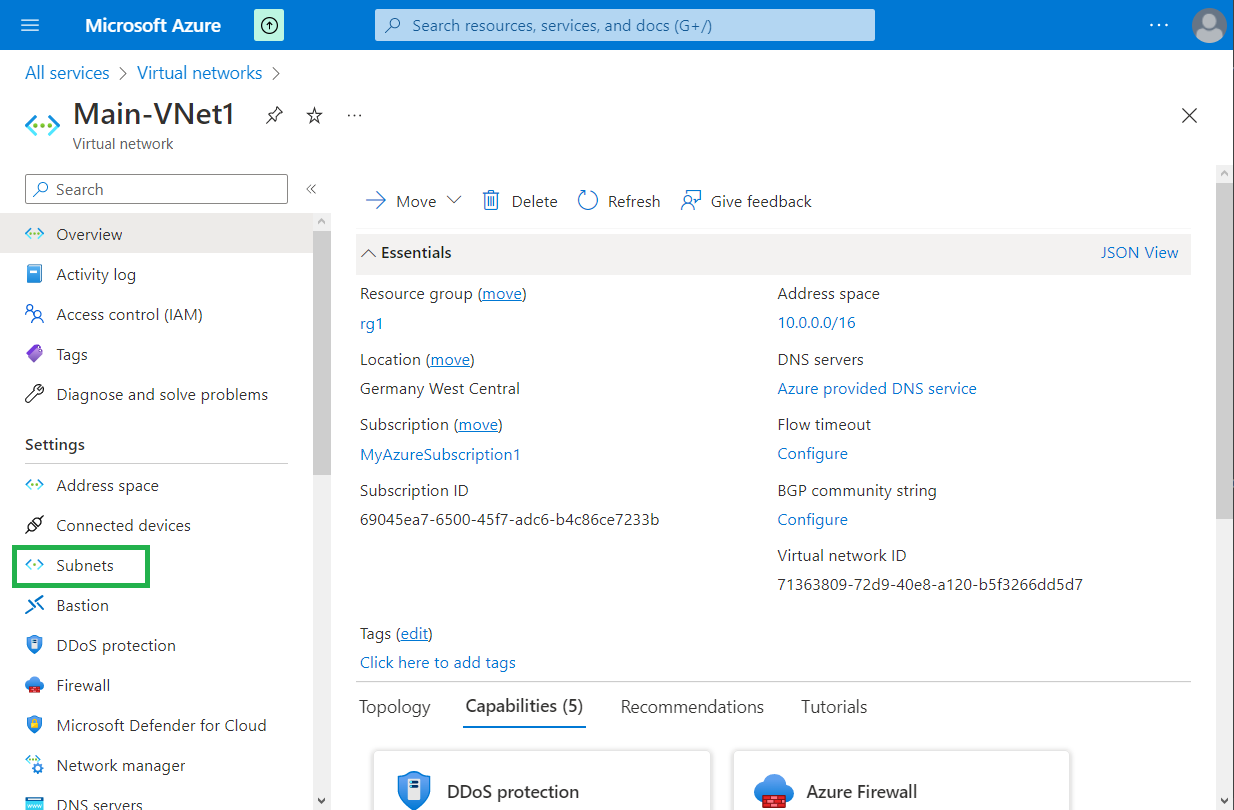Click the Firewall icon in sidebar
This screenshot has height=810, width=1234.
point(35,685)
